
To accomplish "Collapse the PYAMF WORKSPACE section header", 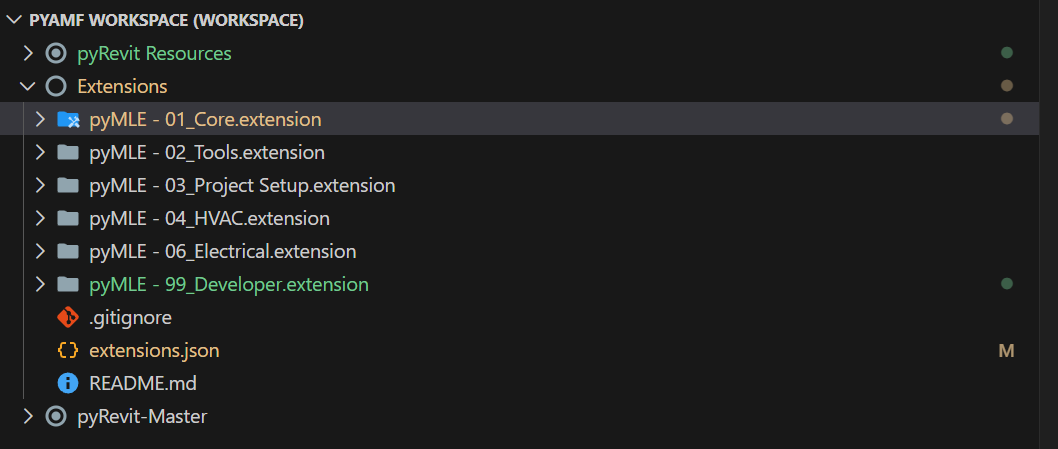I will [13, 20].
